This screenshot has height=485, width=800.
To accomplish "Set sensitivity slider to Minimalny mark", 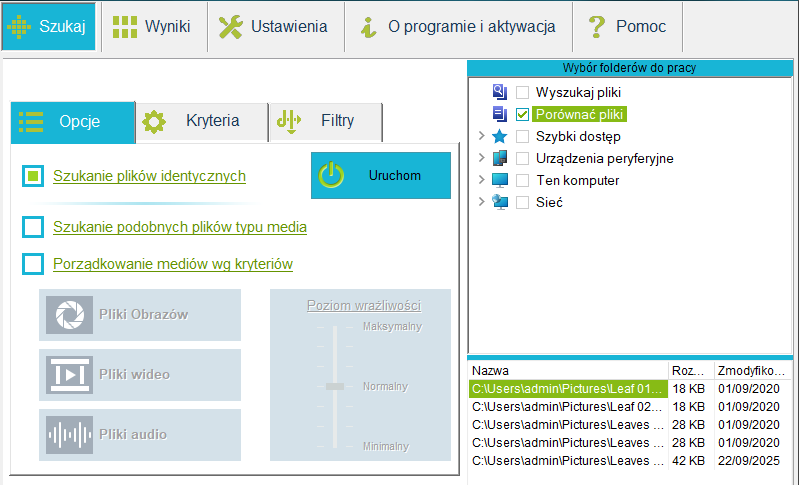I will (x=335, y=447).
